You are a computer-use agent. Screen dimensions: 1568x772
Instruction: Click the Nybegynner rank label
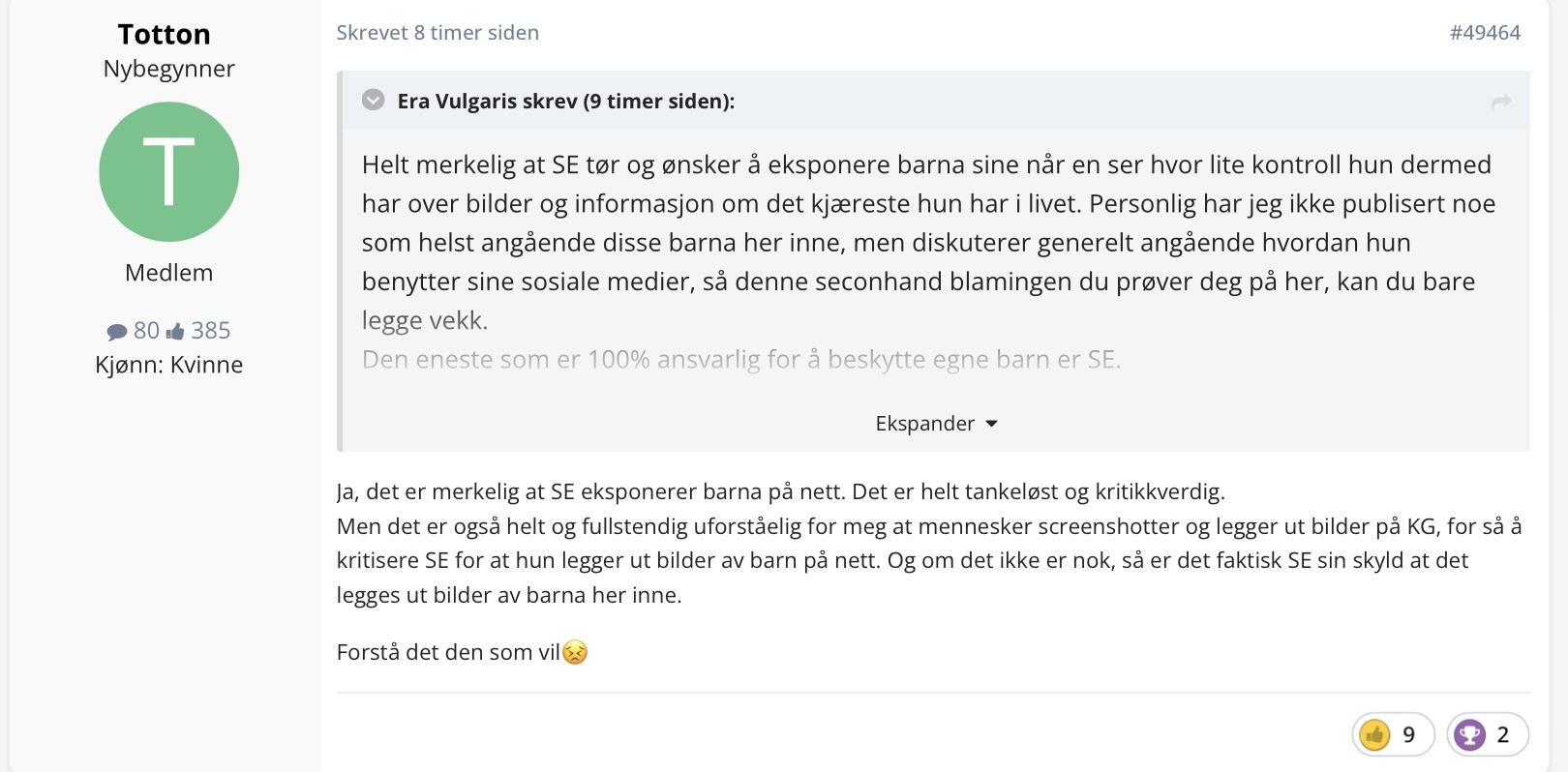pyautogui.click(x=168, y=69)
